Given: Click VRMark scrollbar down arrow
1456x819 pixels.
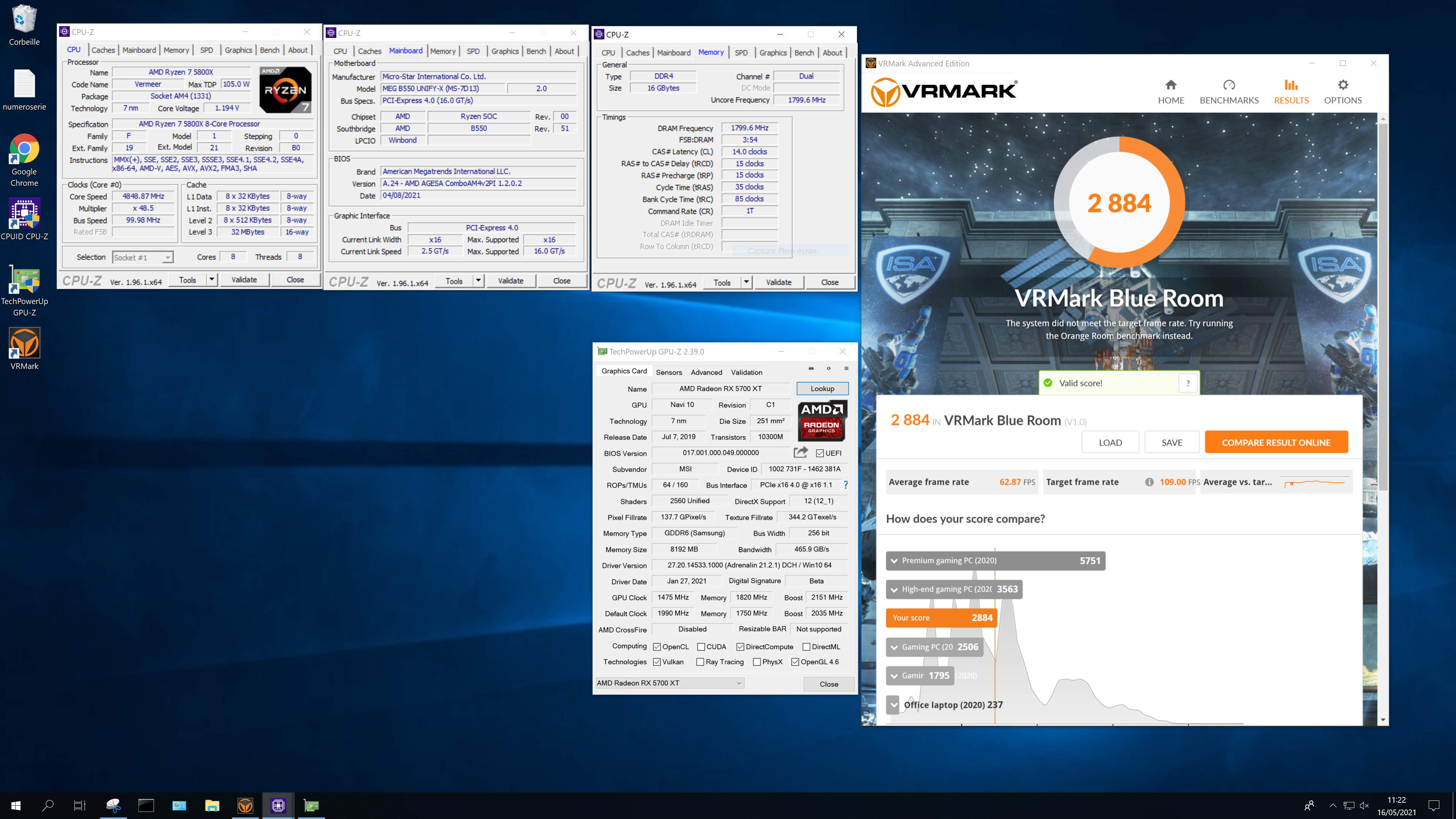Looking at the screenshot, I should click(1382, 720).
